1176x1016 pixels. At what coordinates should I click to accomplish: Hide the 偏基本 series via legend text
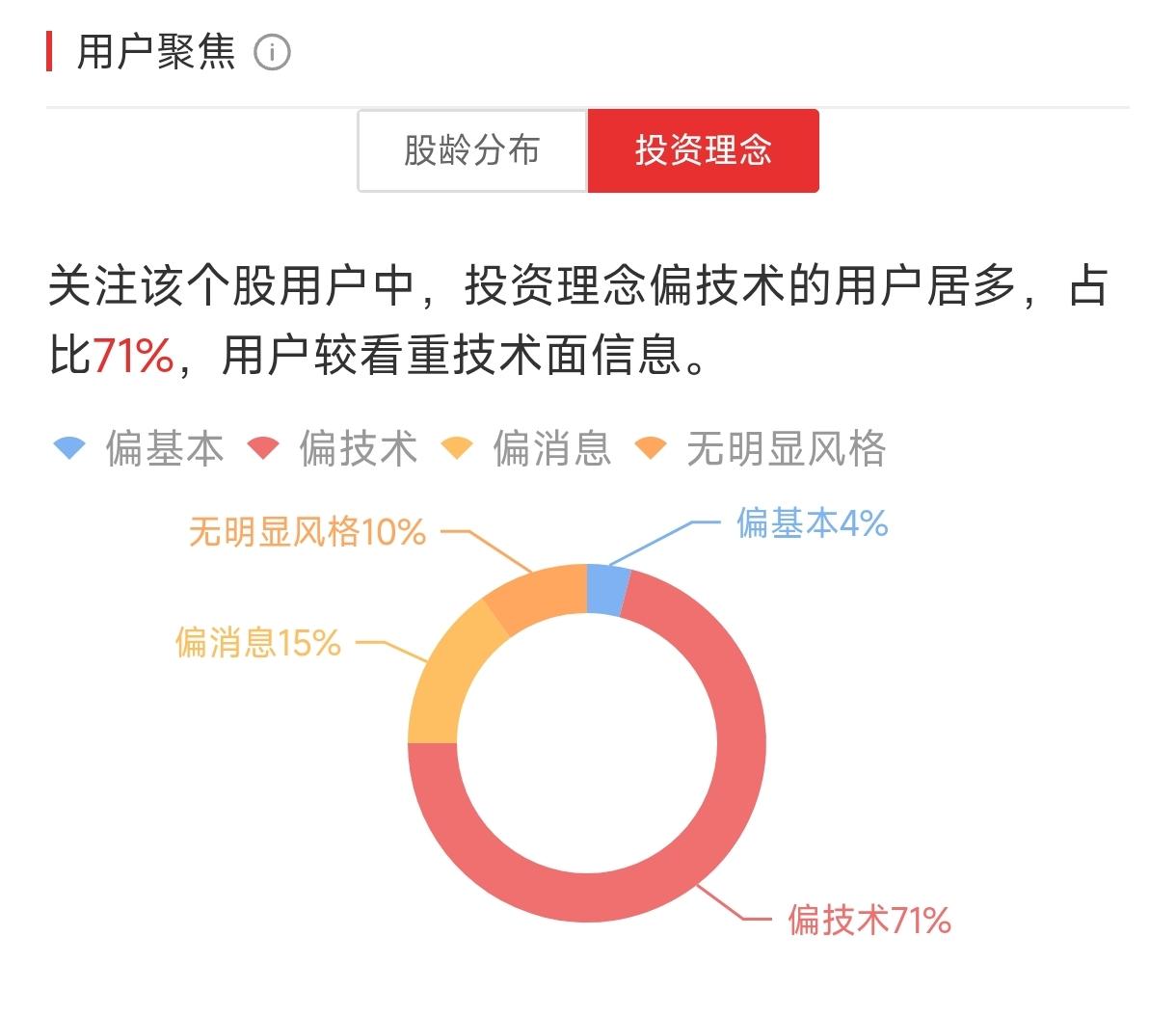[x=165, y=448]
